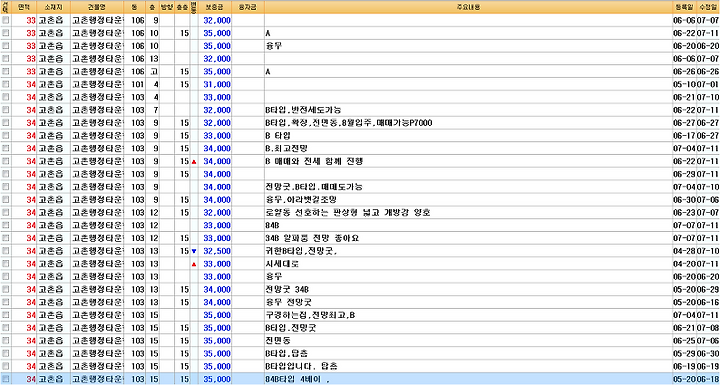
Task: Click the 04-20 registration date
Action: (684, 264)
